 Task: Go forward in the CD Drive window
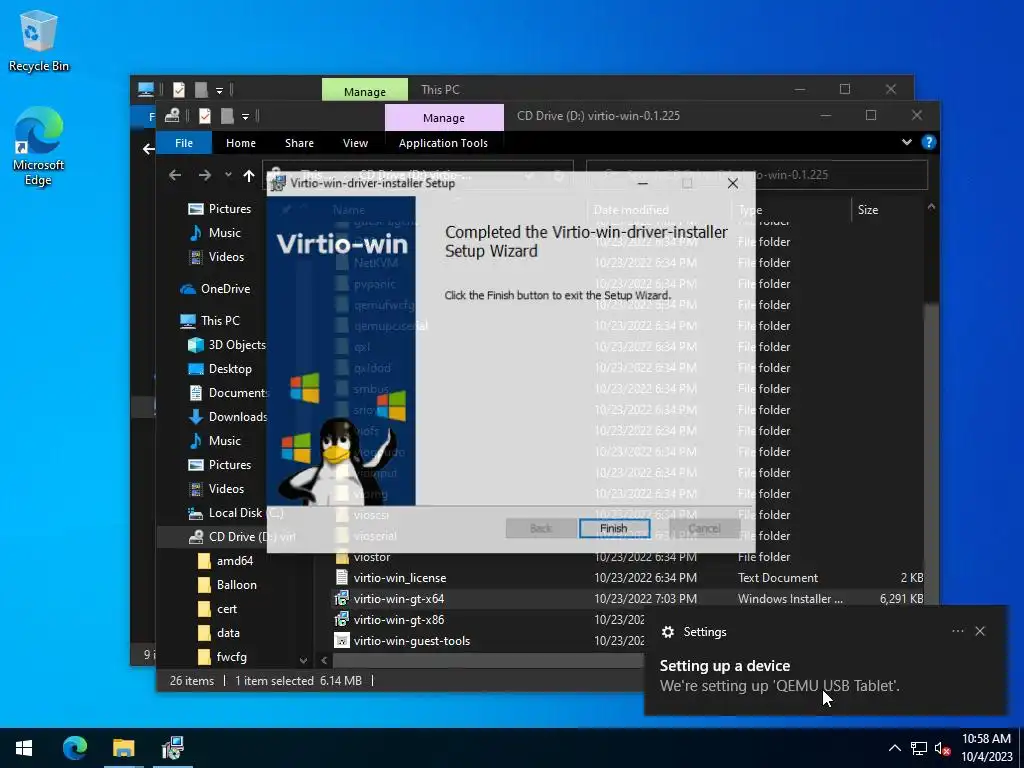point(205,175)
